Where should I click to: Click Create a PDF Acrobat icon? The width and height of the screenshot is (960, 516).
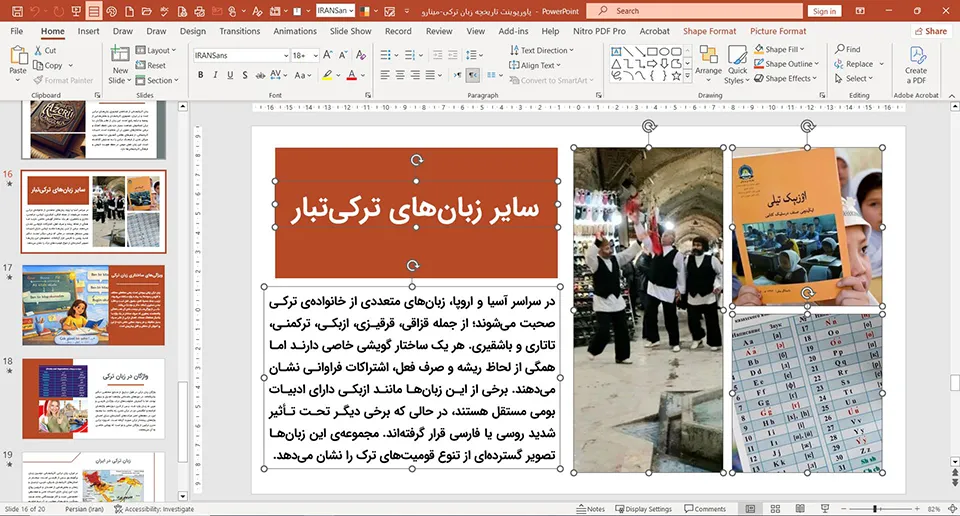click(x=916, y=56)
